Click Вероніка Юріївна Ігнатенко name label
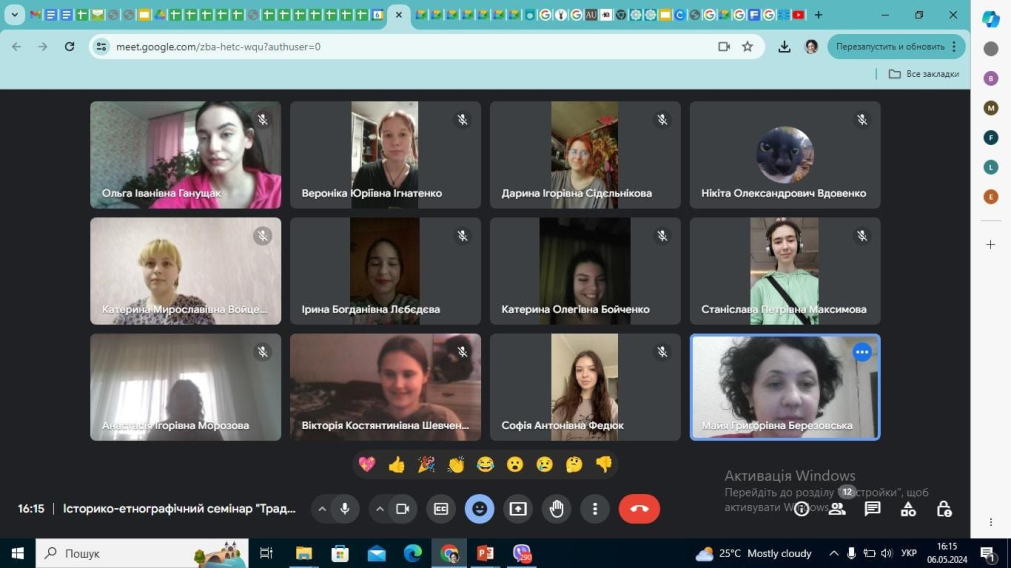 pyautogui.click(x=372, y=193)
